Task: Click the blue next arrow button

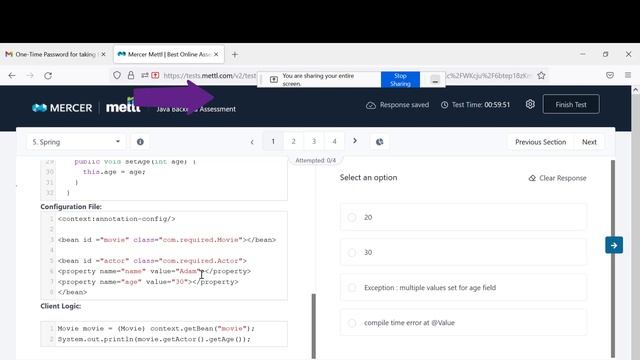Action: point(614,245)
